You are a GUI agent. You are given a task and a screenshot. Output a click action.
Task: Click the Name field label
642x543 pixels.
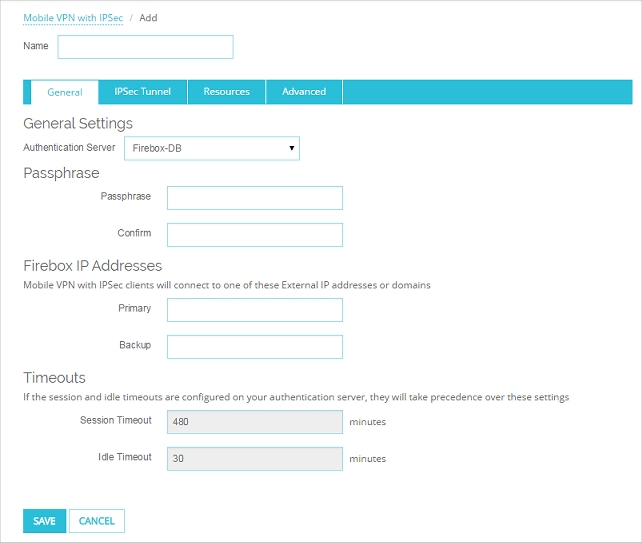pos(36,46)
